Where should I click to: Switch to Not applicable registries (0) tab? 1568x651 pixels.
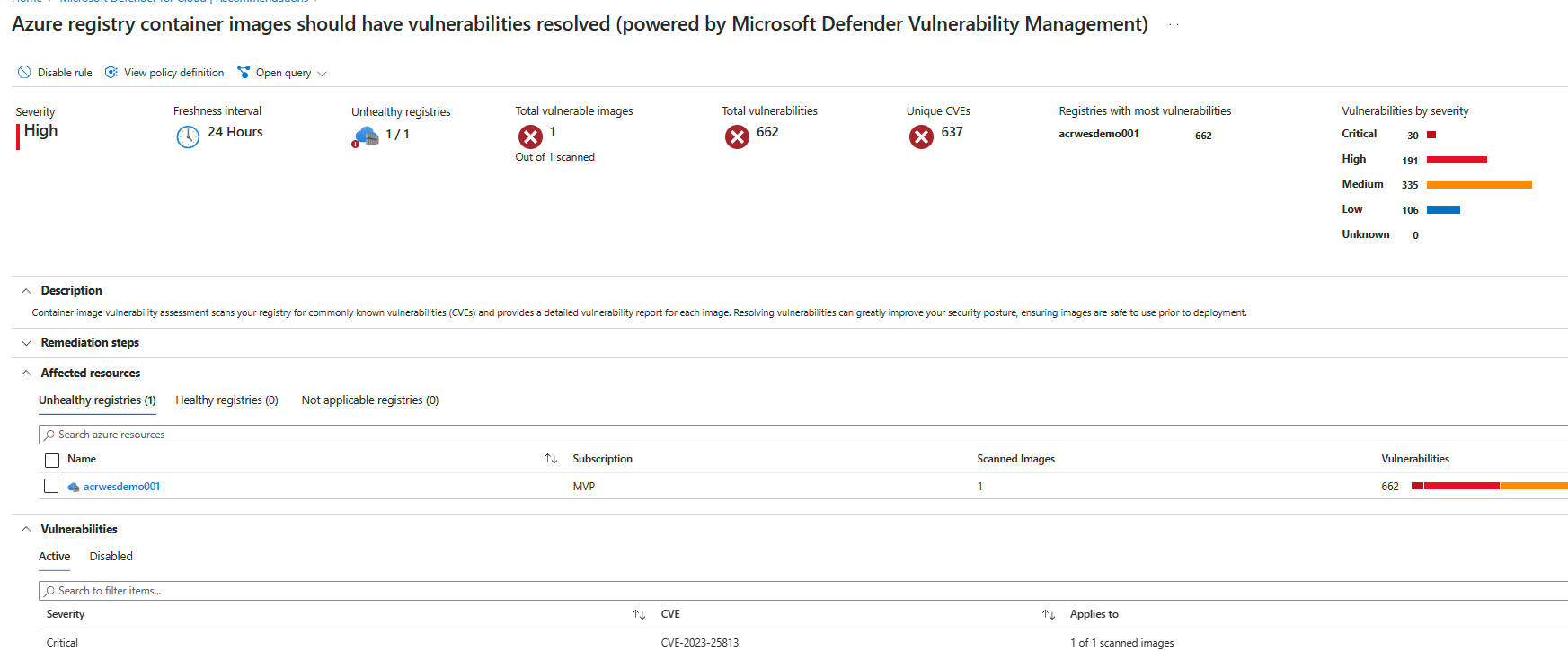pyautogui.click(x=370, y=400)
